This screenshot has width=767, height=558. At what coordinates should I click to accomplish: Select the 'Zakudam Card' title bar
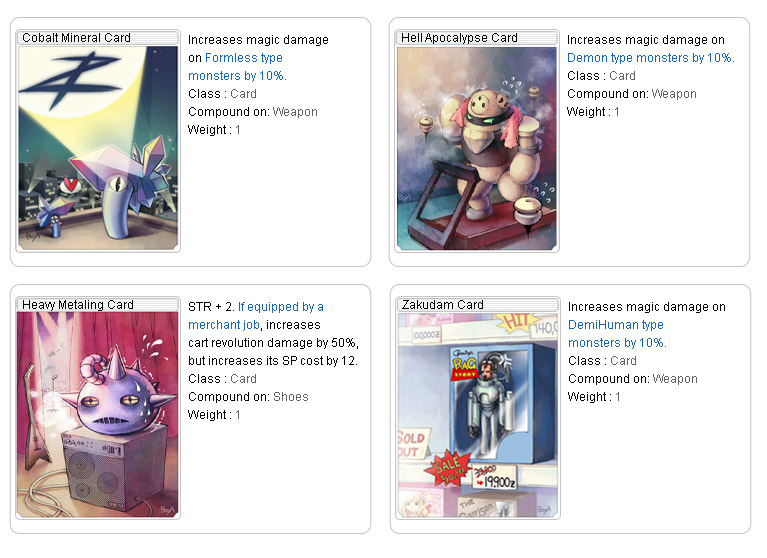(478, 305)
